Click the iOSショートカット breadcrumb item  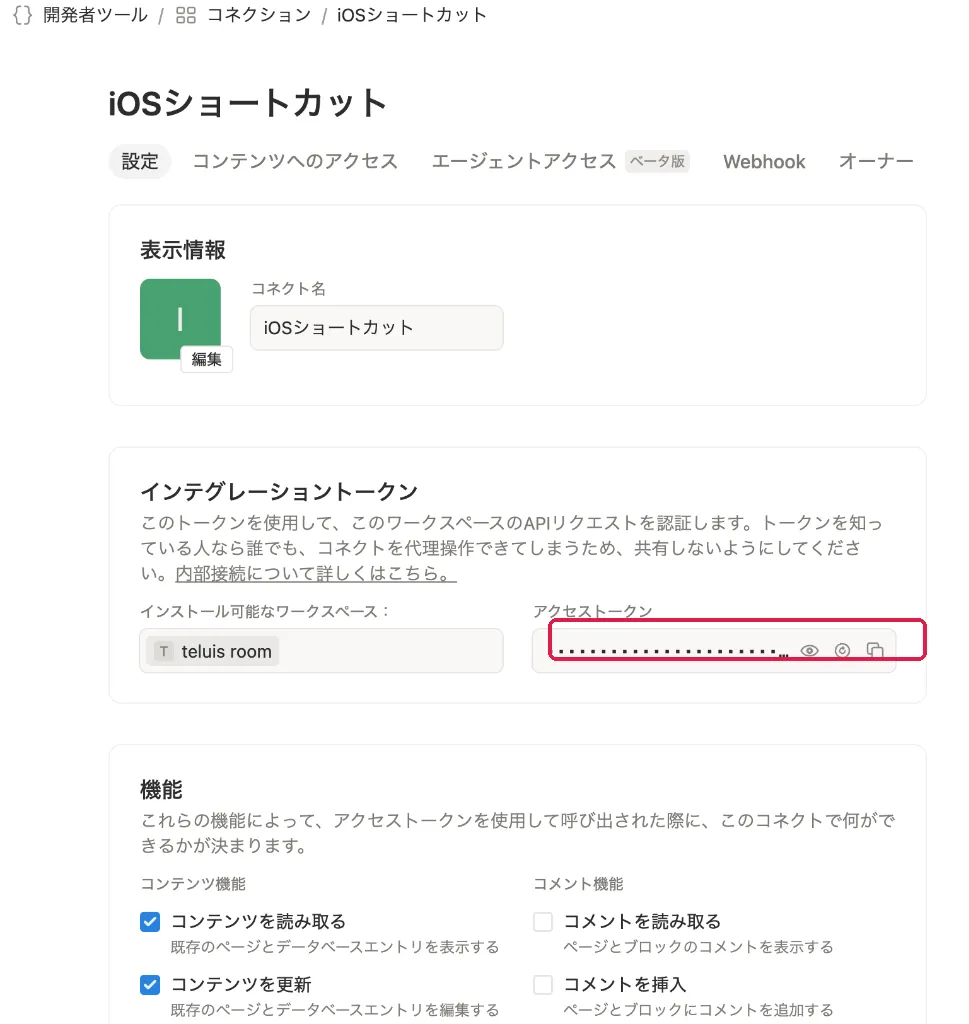(x=412, y=15)
